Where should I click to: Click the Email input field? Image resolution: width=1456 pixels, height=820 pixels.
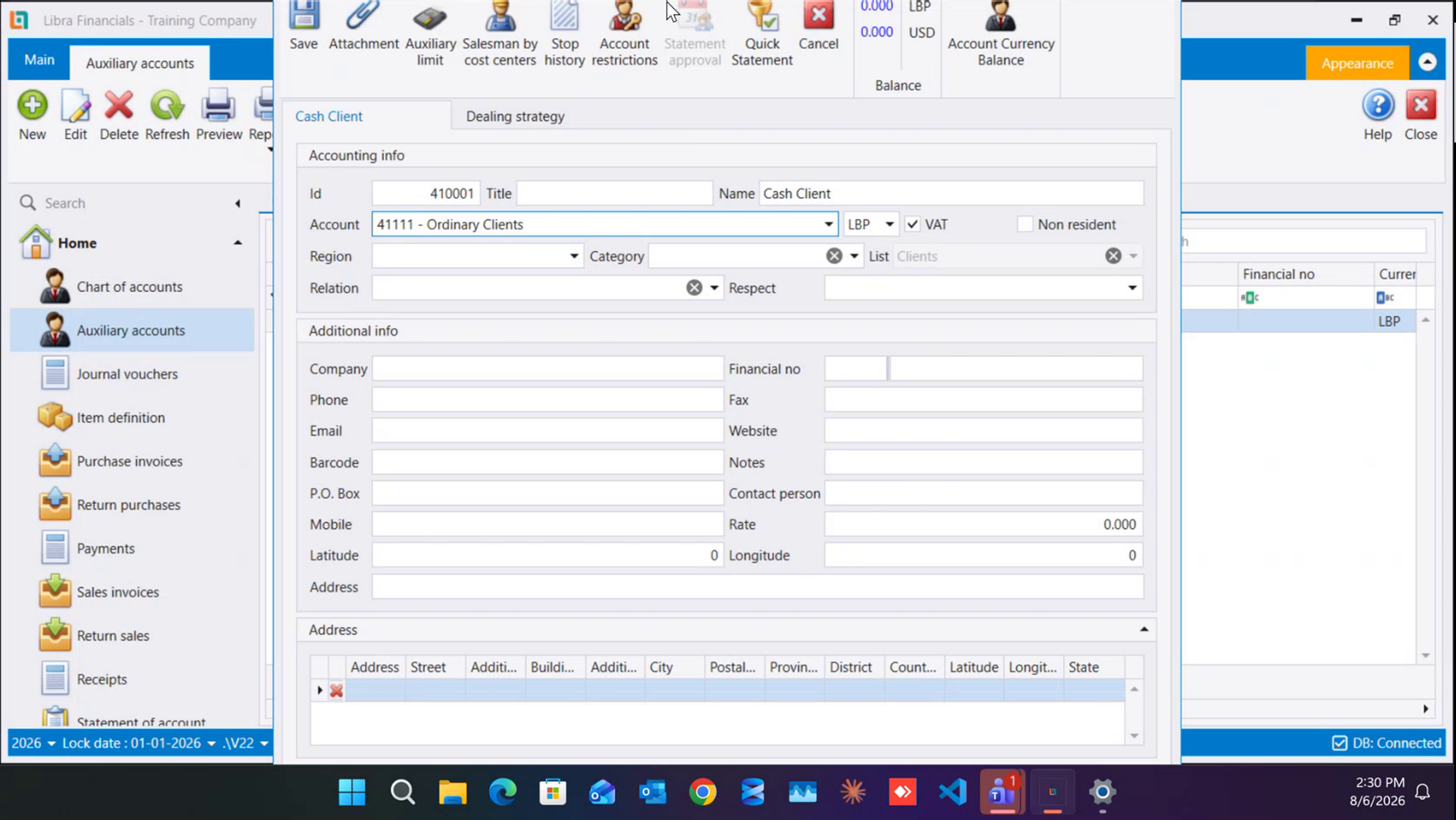tap(547, 431)
